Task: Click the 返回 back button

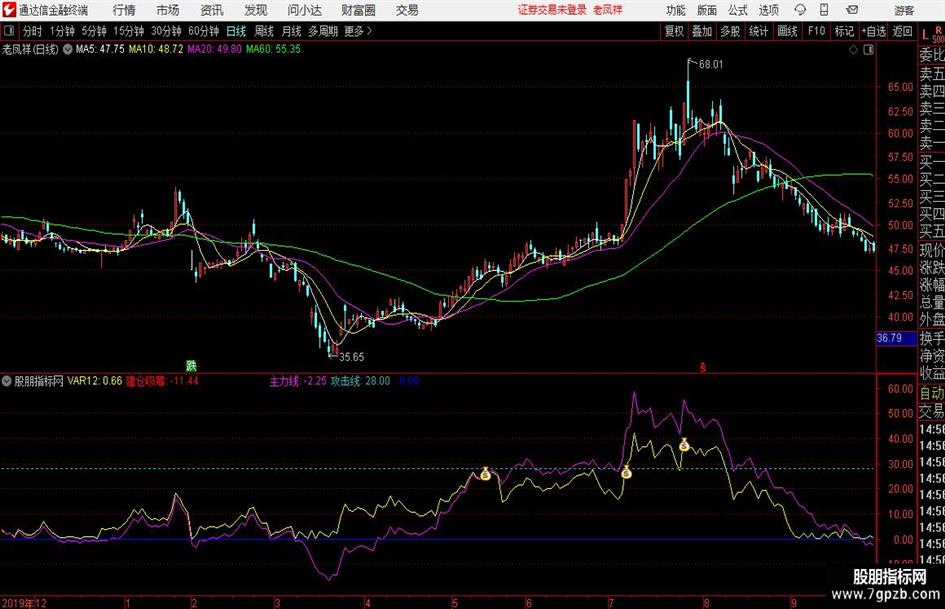Action: point(902,31)
